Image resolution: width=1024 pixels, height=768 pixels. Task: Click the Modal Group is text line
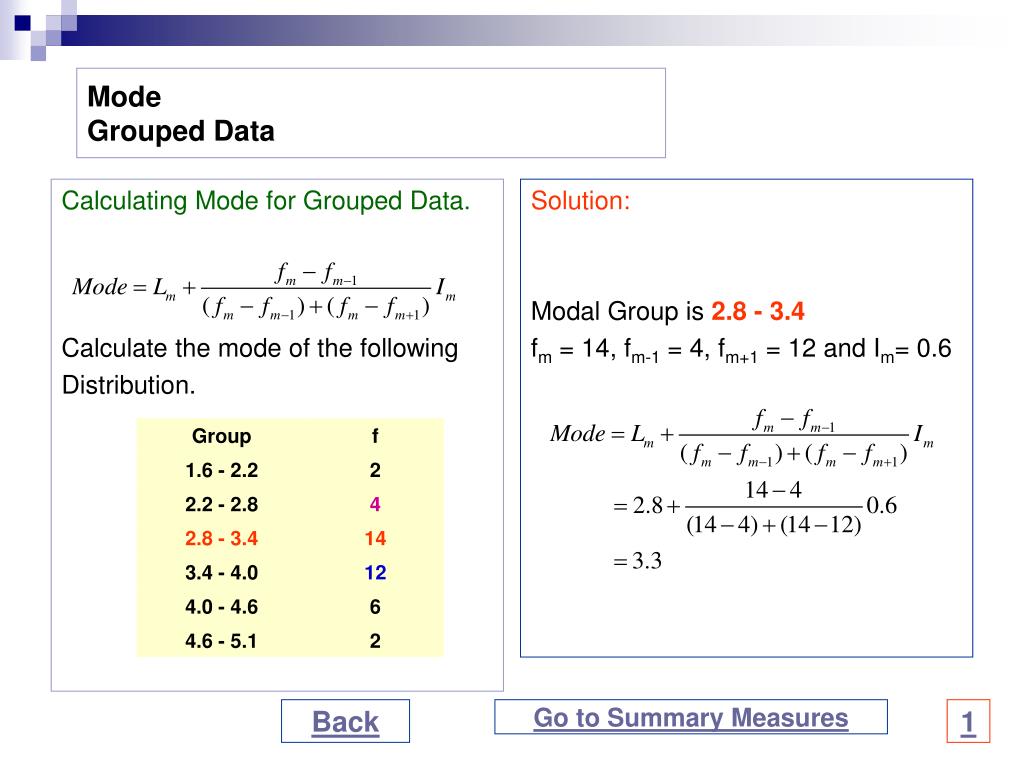pyautogui.click(x=667, y=312)
